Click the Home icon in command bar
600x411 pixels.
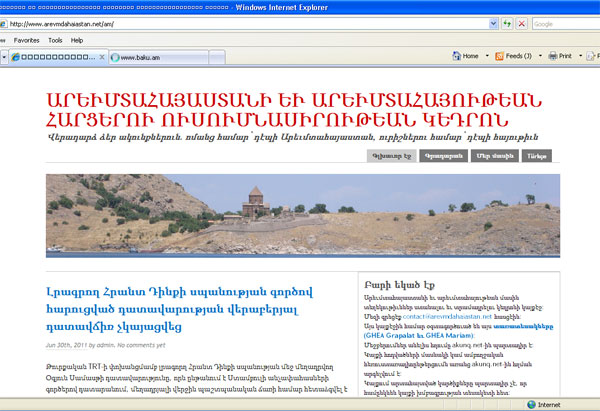pos(457,57)
